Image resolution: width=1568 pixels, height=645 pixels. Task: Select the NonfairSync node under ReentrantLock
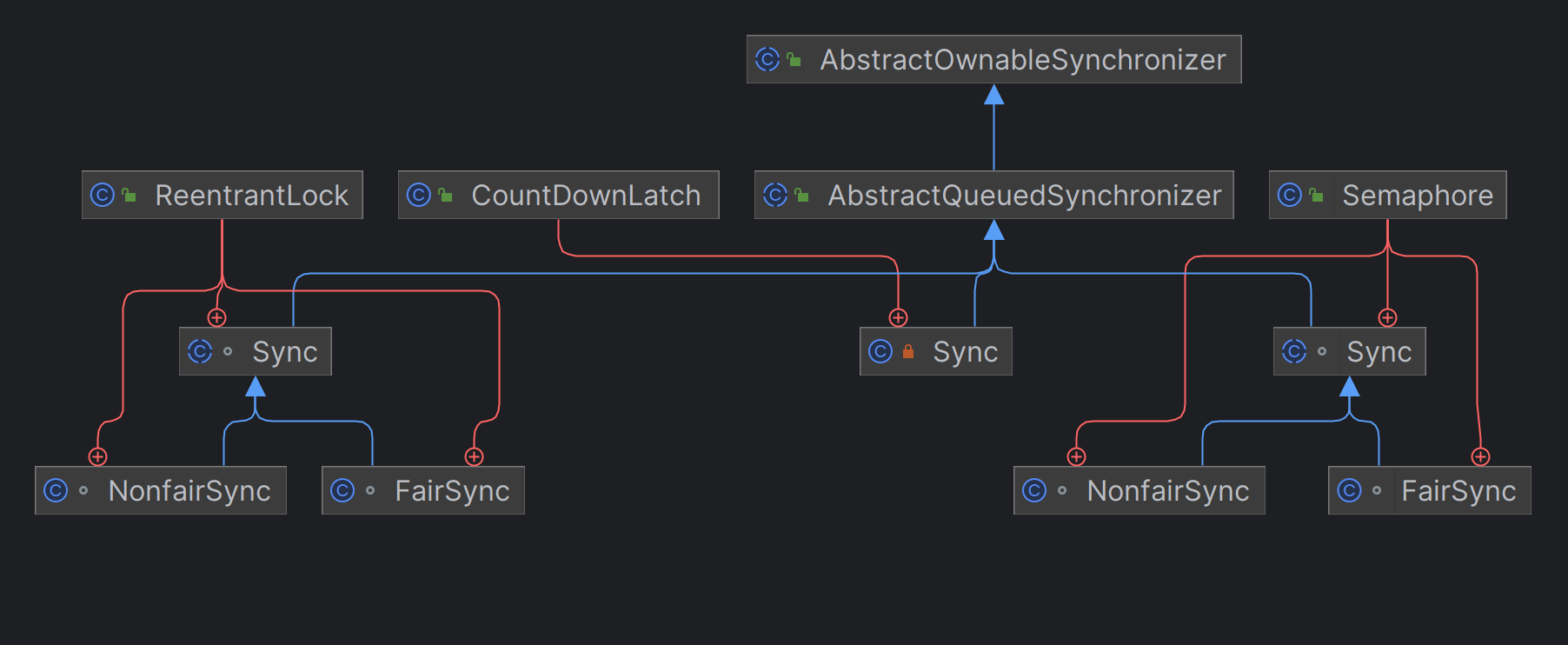pos(161,490)
